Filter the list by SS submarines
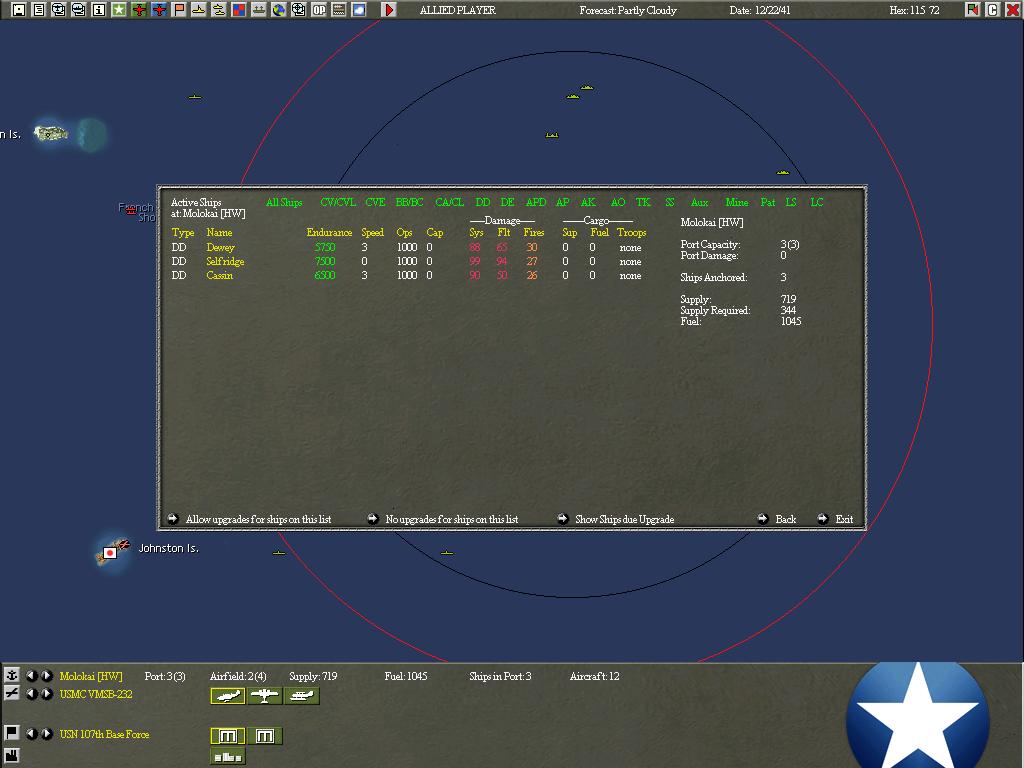 pyautogui.click(x=669, y=202)
